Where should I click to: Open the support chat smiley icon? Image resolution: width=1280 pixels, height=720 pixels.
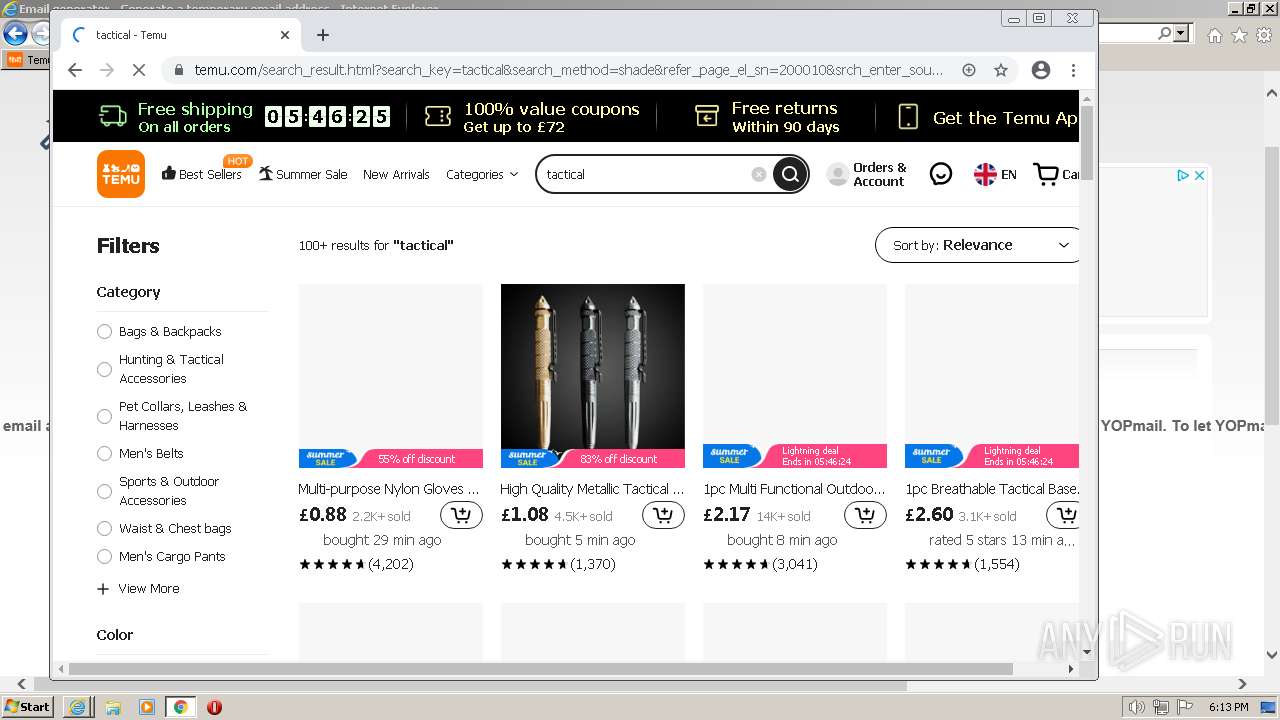(x=941, y=174)
